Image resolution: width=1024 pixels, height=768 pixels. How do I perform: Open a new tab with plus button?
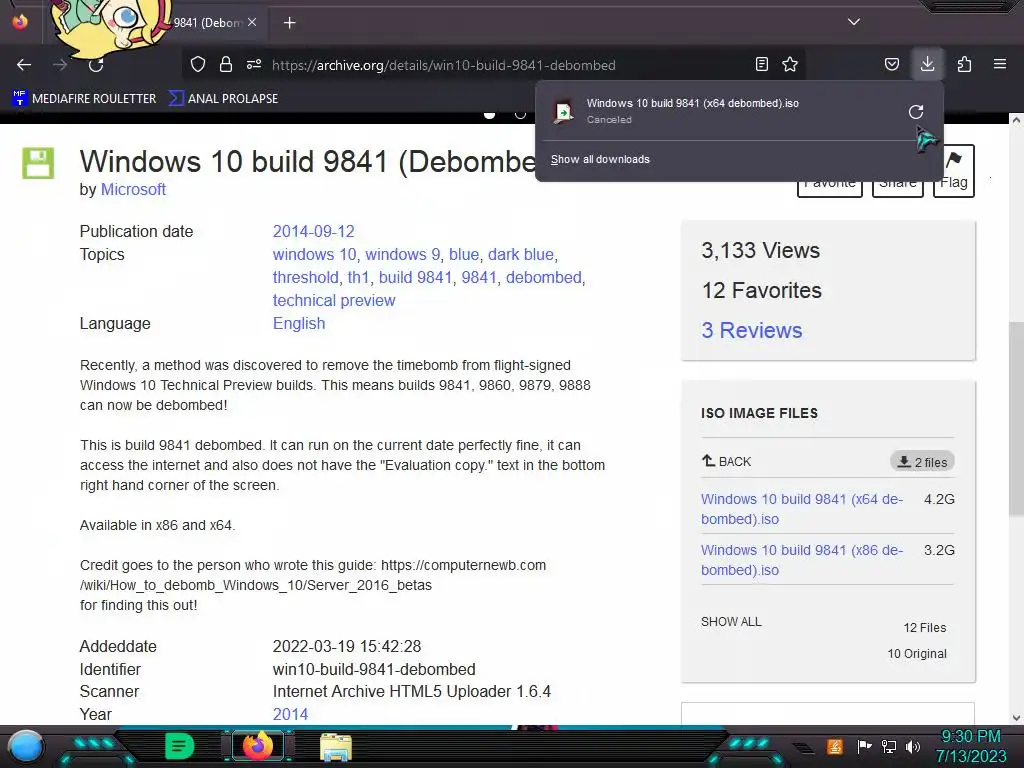(x=289, y=23)
